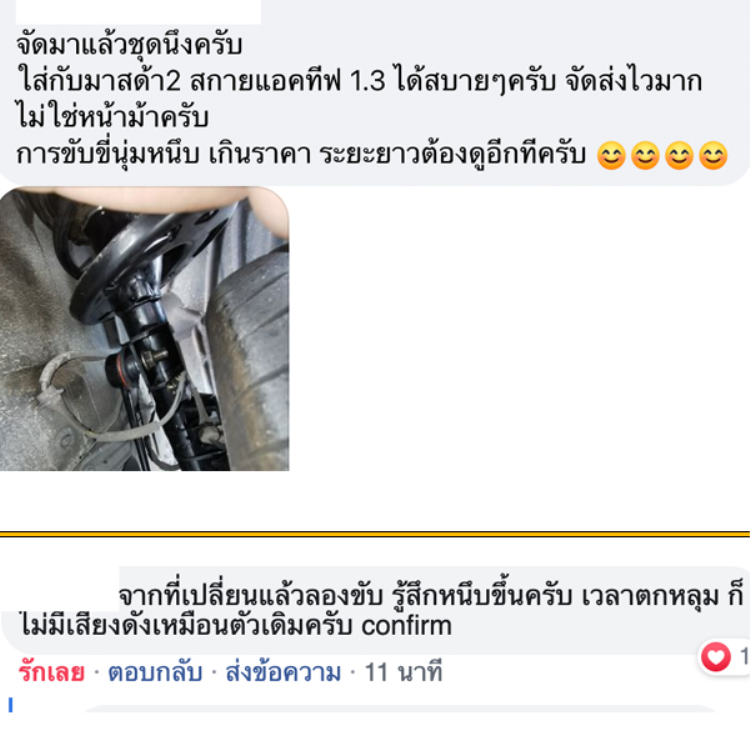
Task: Click the first smiling emoji
Action: pos(611,155)
